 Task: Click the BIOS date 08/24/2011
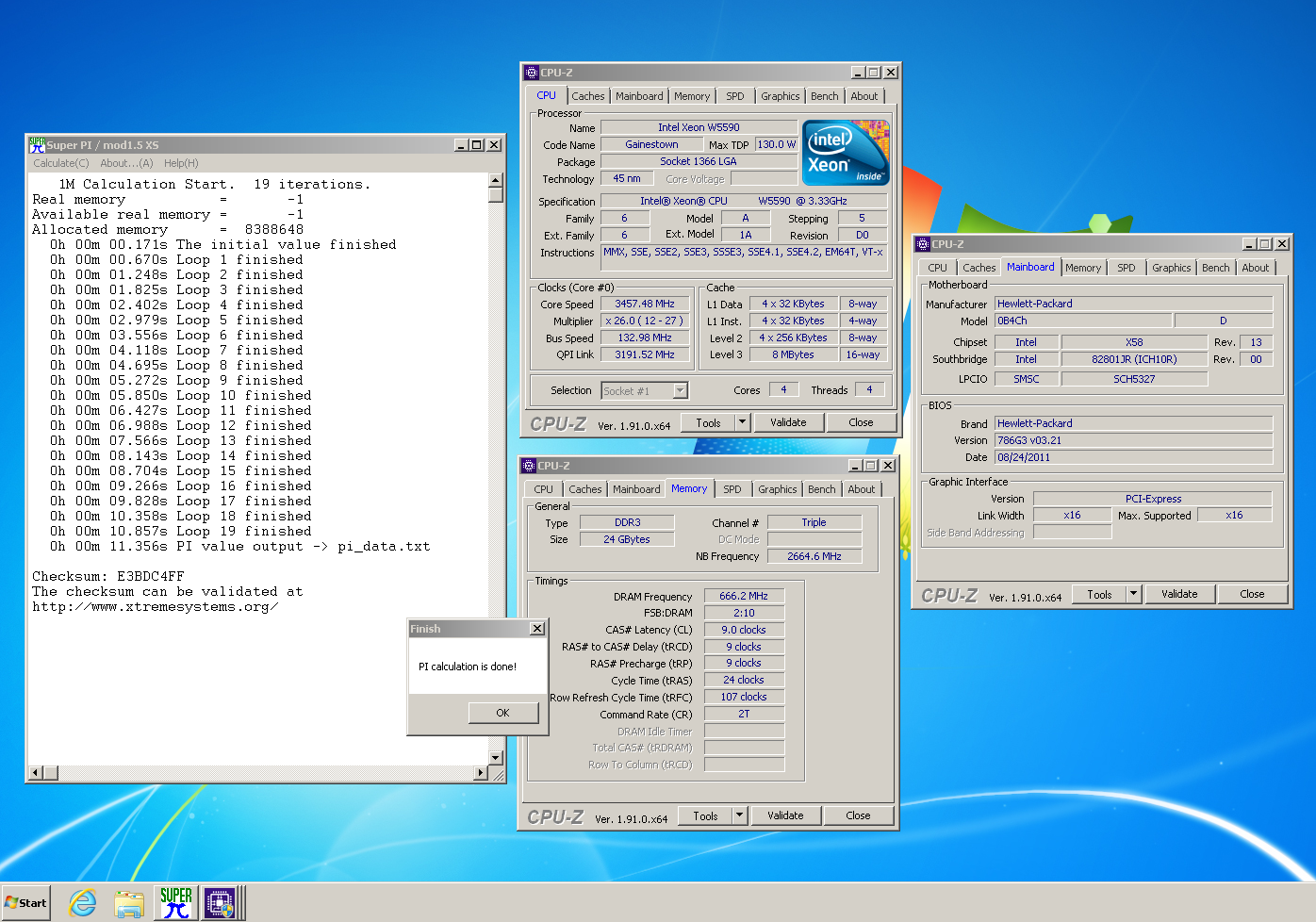point(1134,457)
